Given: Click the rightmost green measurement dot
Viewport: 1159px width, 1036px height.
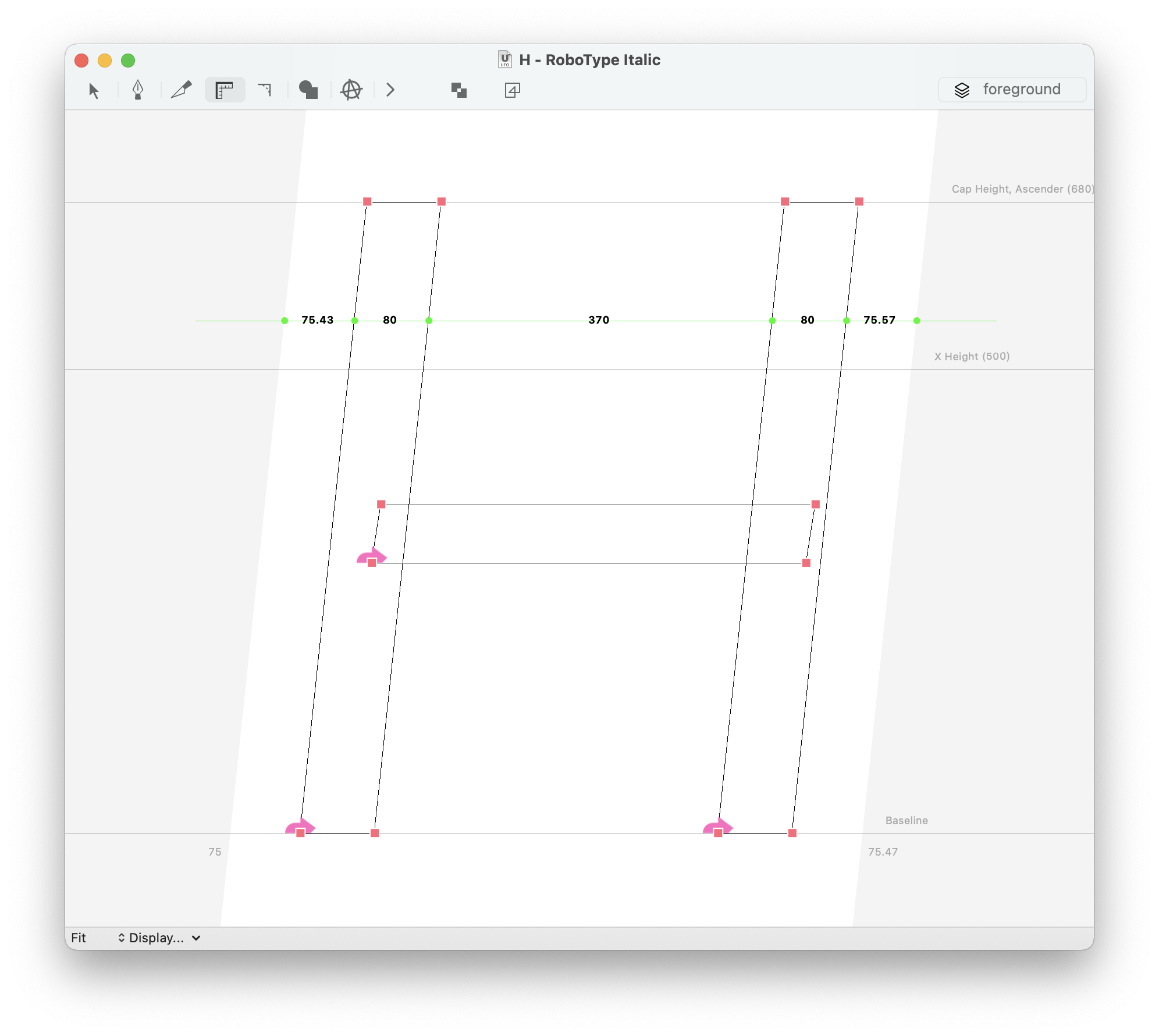Looking at the screenshot, I should 917,321.
